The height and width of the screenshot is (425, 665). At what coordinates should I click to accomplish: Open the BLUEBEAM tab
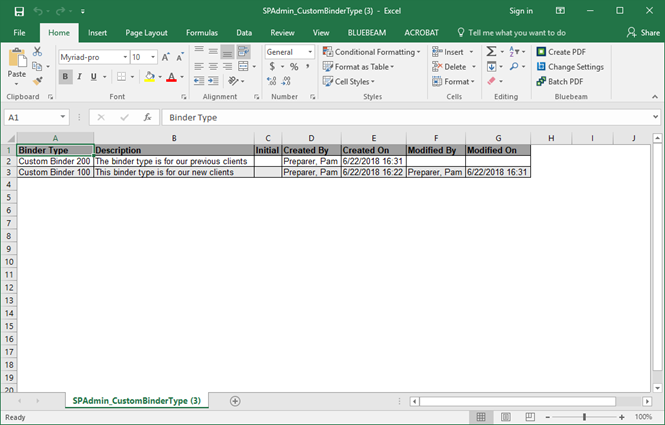(367, 33)
